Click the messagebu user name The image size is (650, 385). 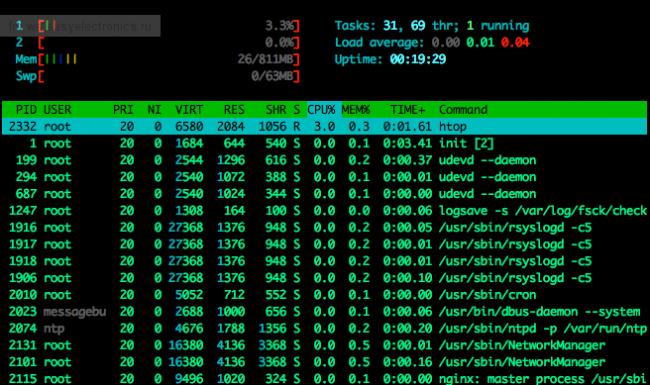(75, 312)
